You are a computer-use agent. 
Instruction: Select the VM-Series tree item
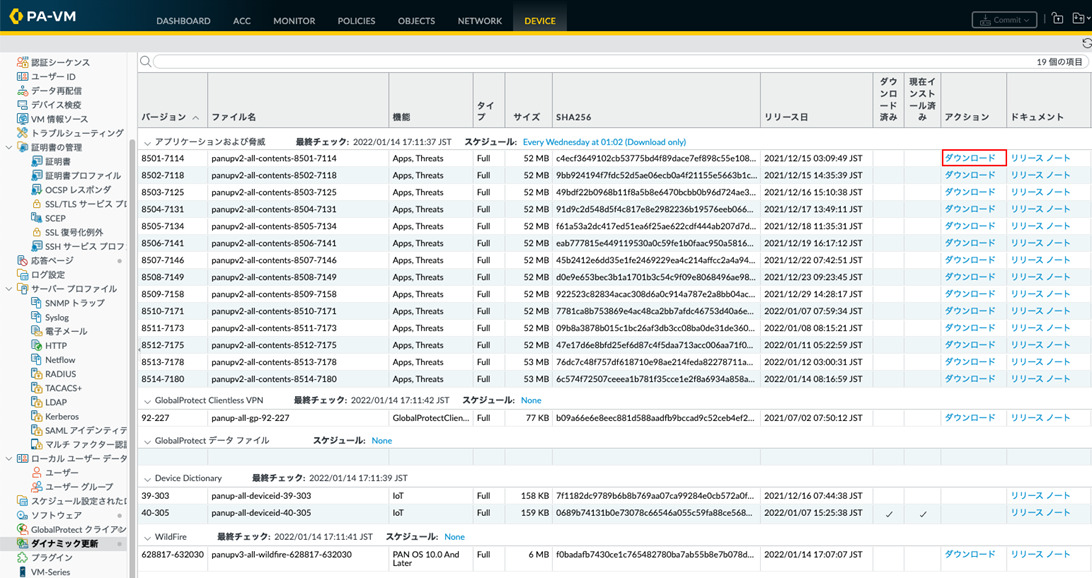tap(50, 572)
